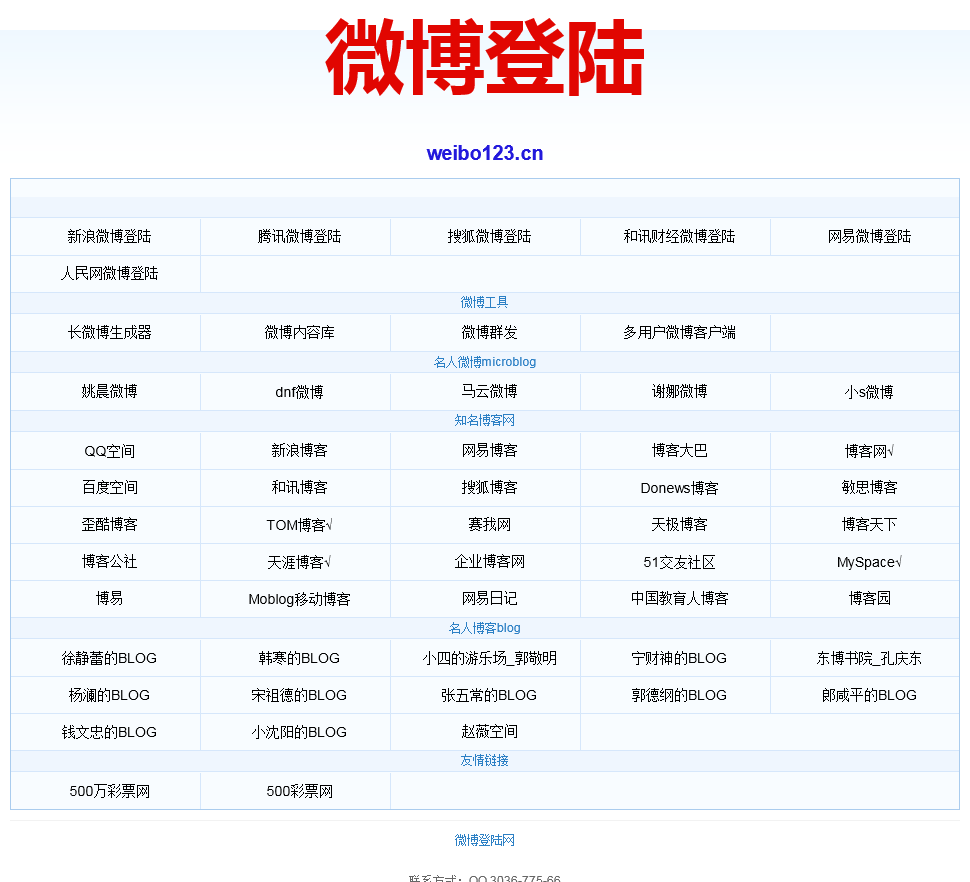Open 博易 link
Viewport: 970px width, 882px height.
[109, 599]
